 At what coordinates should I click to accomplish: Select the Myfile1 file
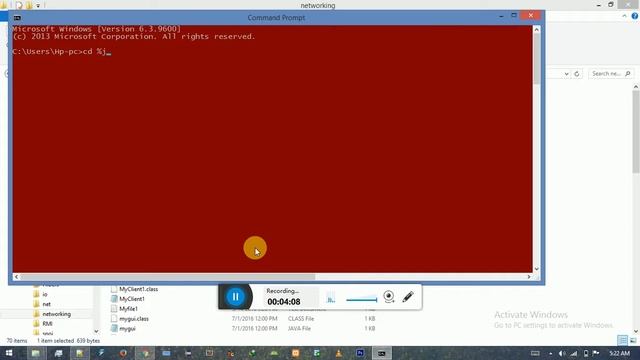pyautogui.click(x=128, y=309)
